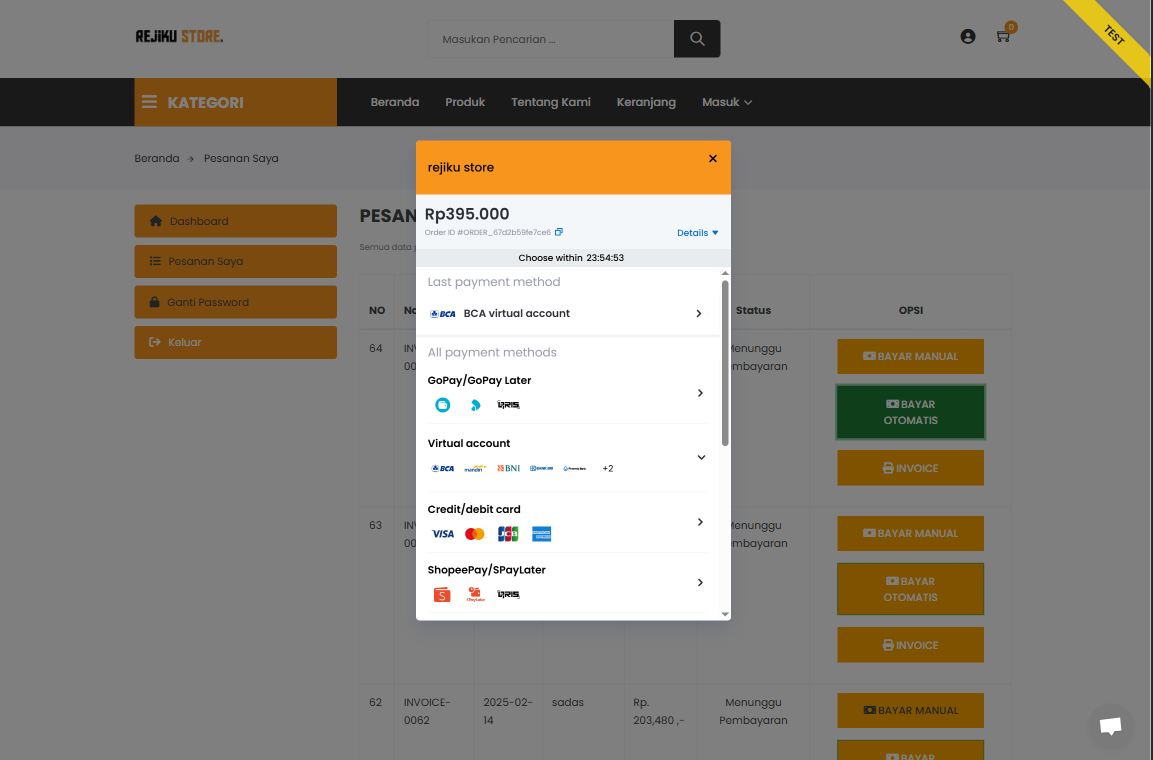The height and width of the screenshot is (760, 1153).
Task: Open the Details dropdown in the payment popup
Action: coord(697,232)
